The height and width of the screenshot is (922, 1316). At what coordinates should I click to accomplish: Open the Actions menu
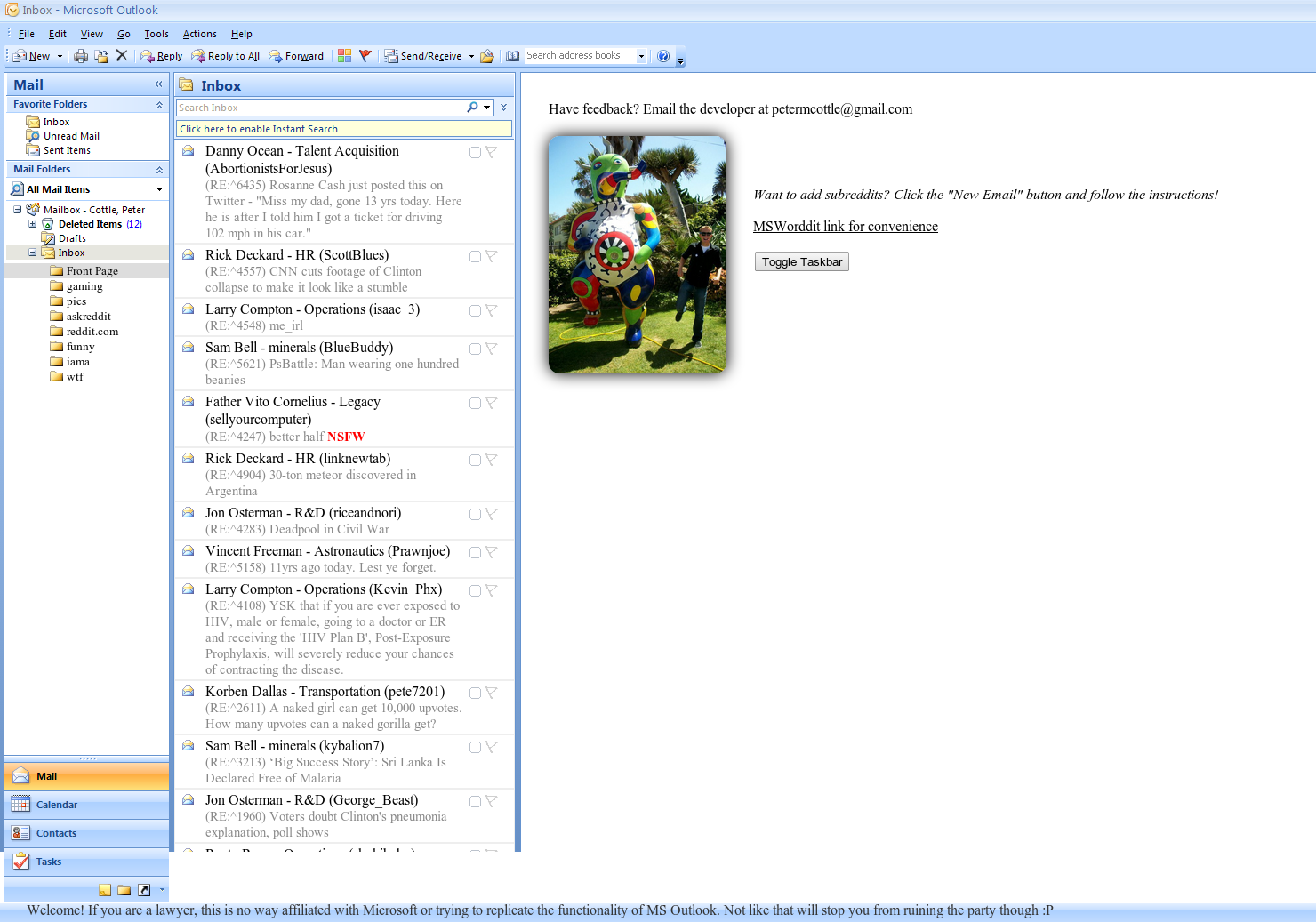click(199, 34)
